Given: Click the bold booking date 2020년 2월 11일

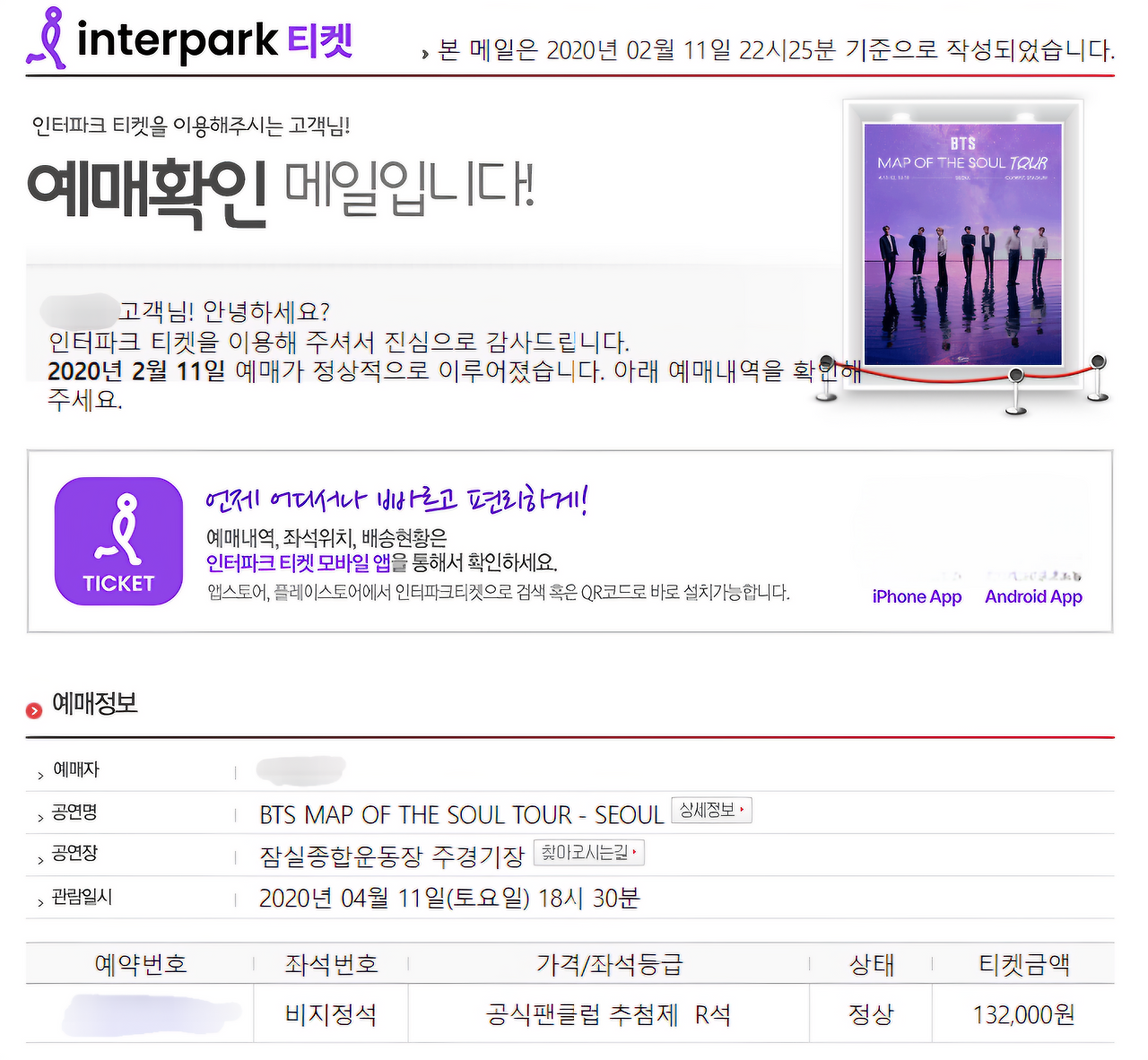Looking at the screenshot, I should click(x=136, y=370).
